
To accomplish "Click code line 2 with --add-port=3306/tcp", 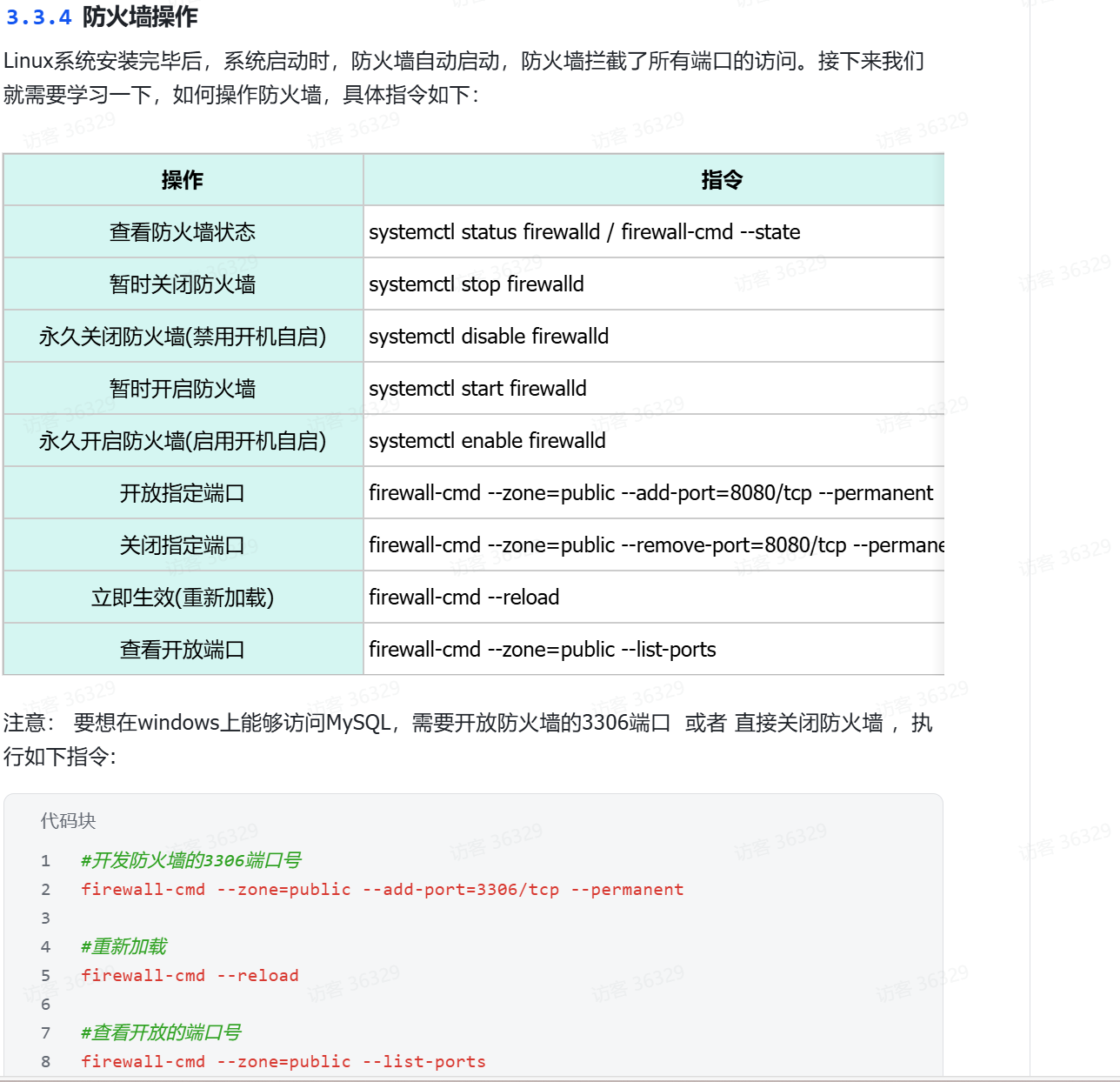I will click(x=383, y=889).
